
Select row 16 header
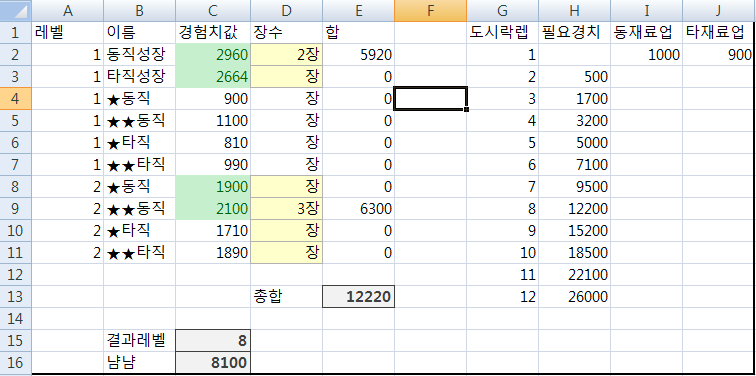[x=16, y=363]
